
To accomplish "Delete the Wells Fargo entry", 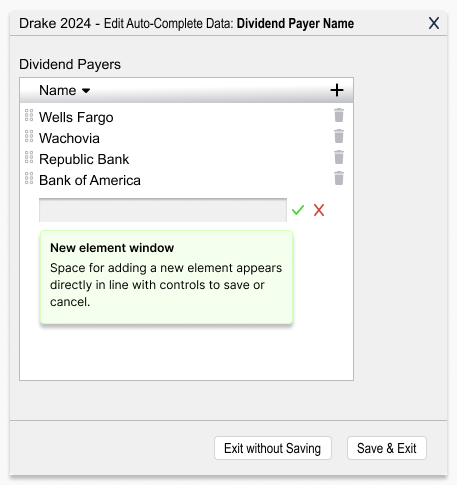I will point(339,115).
